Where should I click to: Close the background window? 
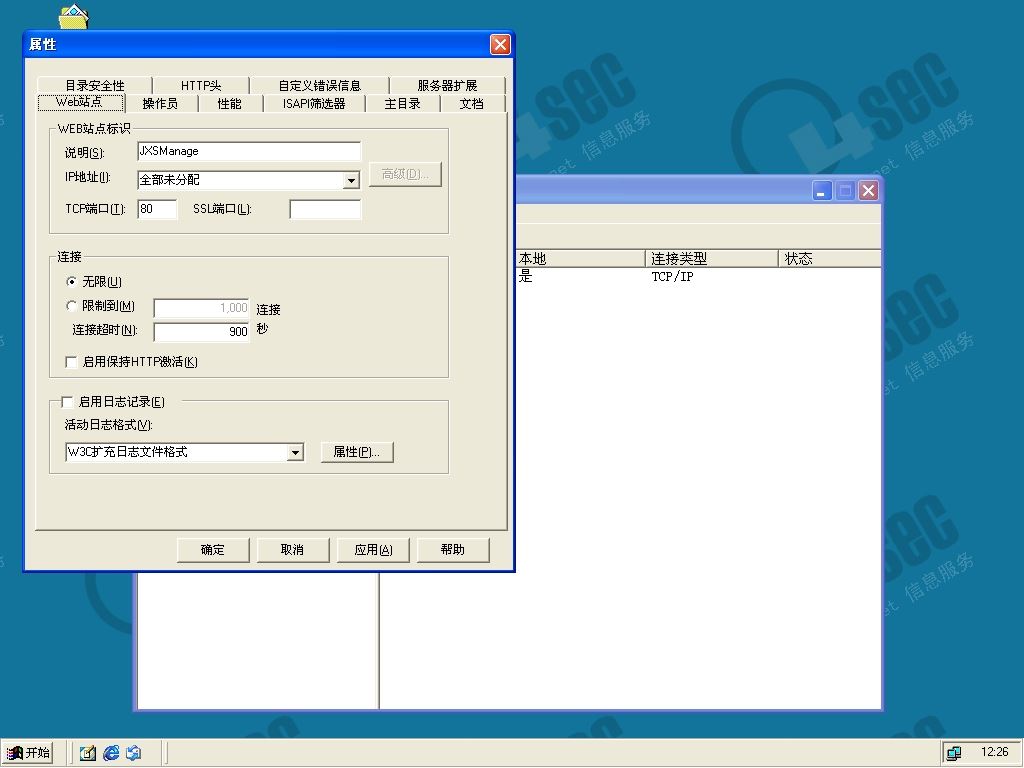coord(868,191)
